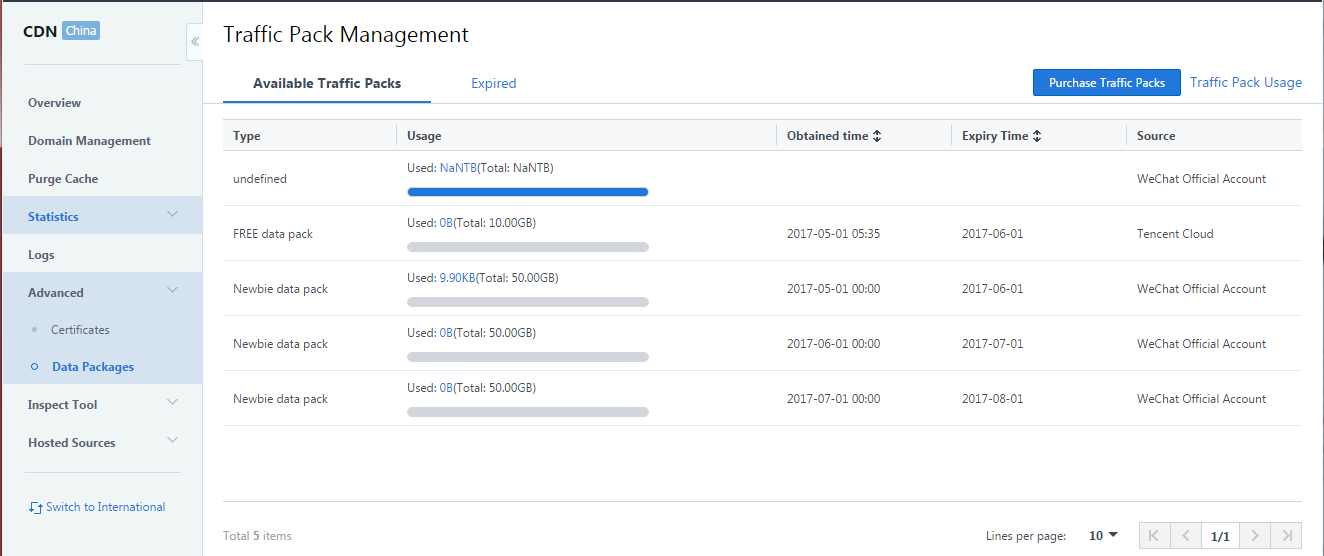Open the lines per page dropdown

click(1103, 536)
